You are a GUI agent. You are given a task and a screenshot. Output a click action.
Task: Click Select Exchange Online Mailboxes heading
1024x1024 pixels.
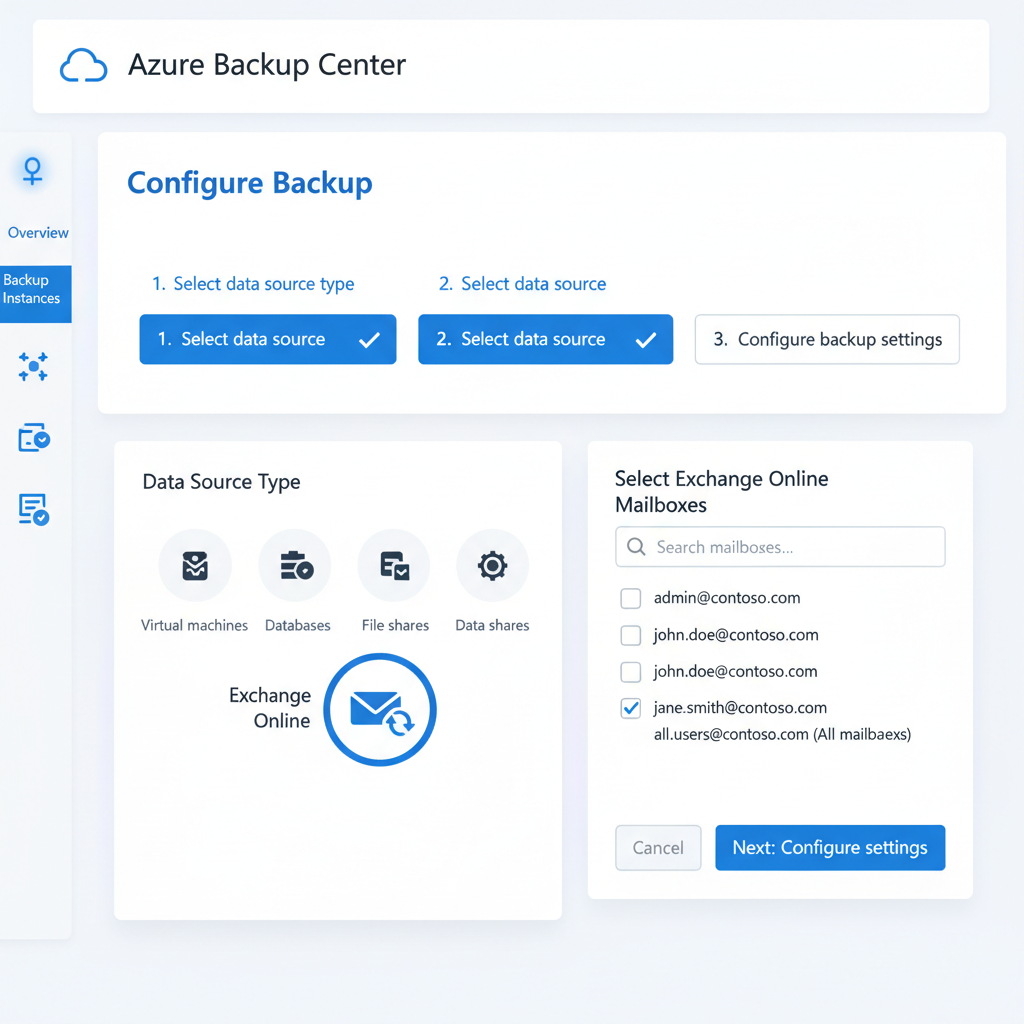click(722, 492)
